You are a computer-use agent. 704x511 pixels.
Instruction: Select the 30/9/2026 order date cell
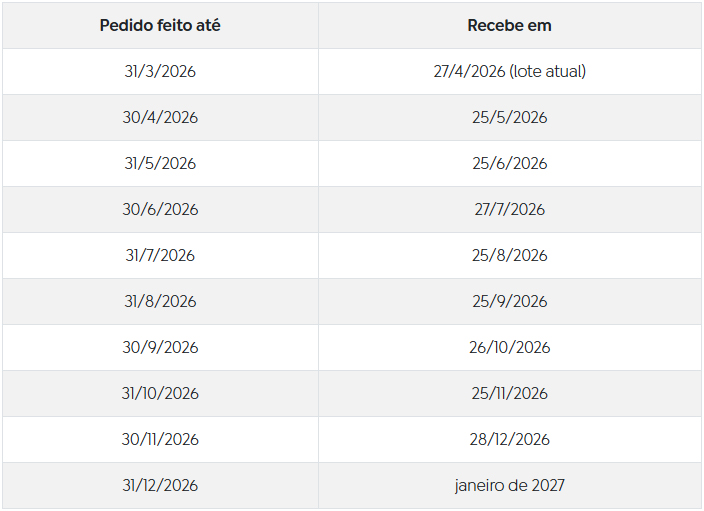click(x=160, y=348)
